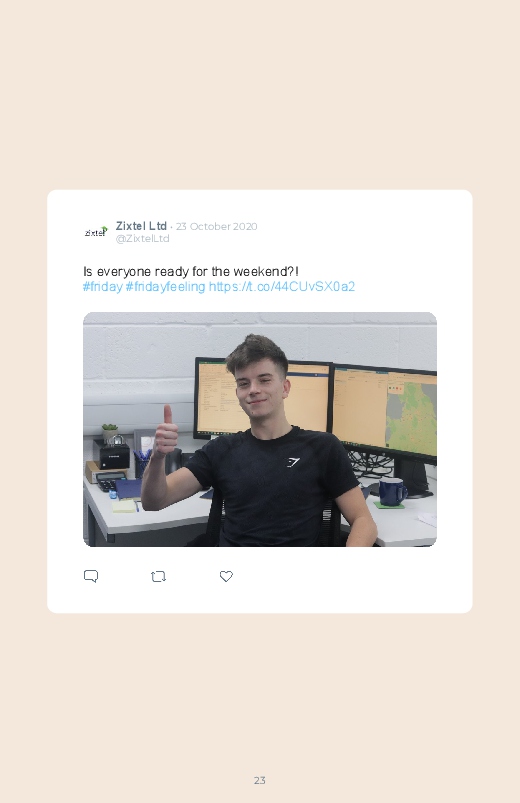Click the retweet arrows icon
Image resolution: width=520 pixels, height=803 pixels.
158,577
